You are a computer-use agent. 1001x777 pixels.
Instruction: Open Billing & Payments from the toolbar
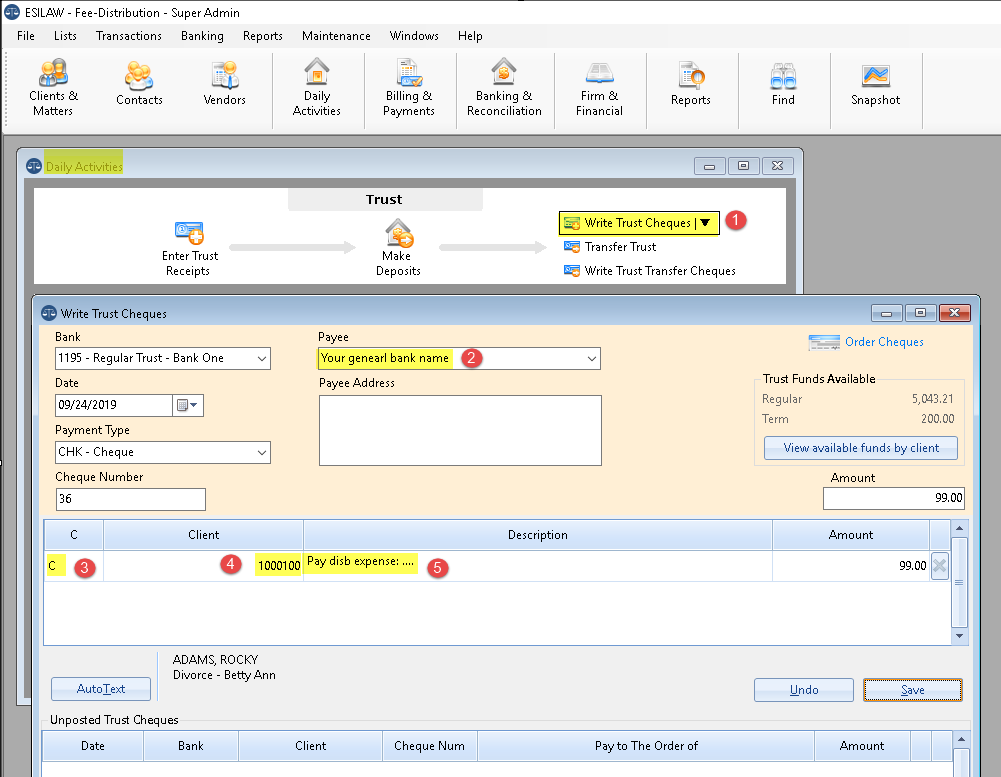click(x=409, y=87)
